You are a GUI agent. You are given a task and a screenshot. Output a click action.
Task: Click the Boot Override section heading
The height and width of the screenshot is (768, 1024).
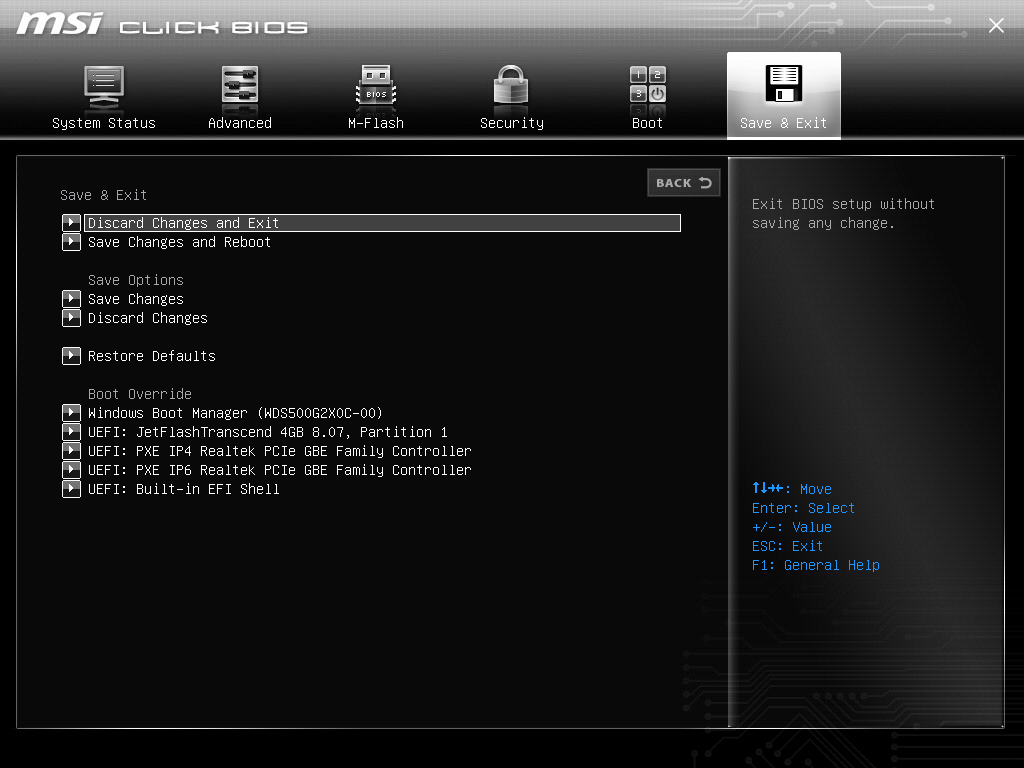(140, 394)
